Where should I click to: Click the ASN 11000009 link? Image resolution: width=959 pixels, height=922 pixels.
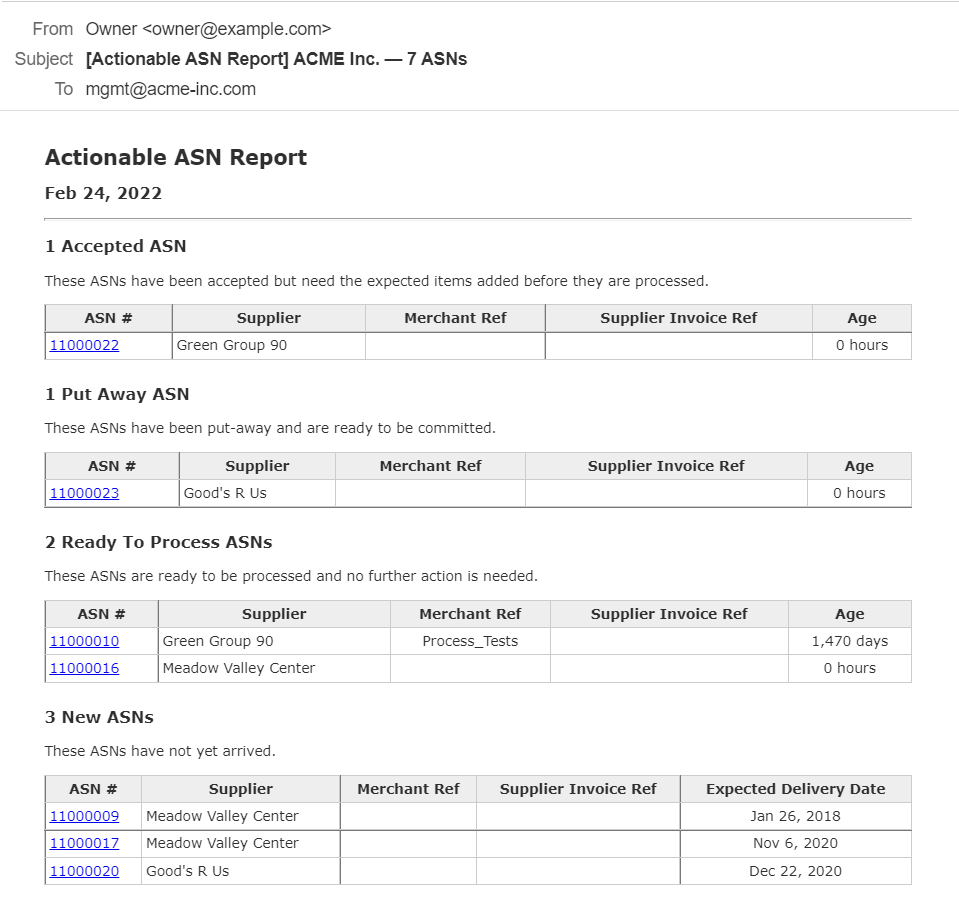[x=84, y=816]
